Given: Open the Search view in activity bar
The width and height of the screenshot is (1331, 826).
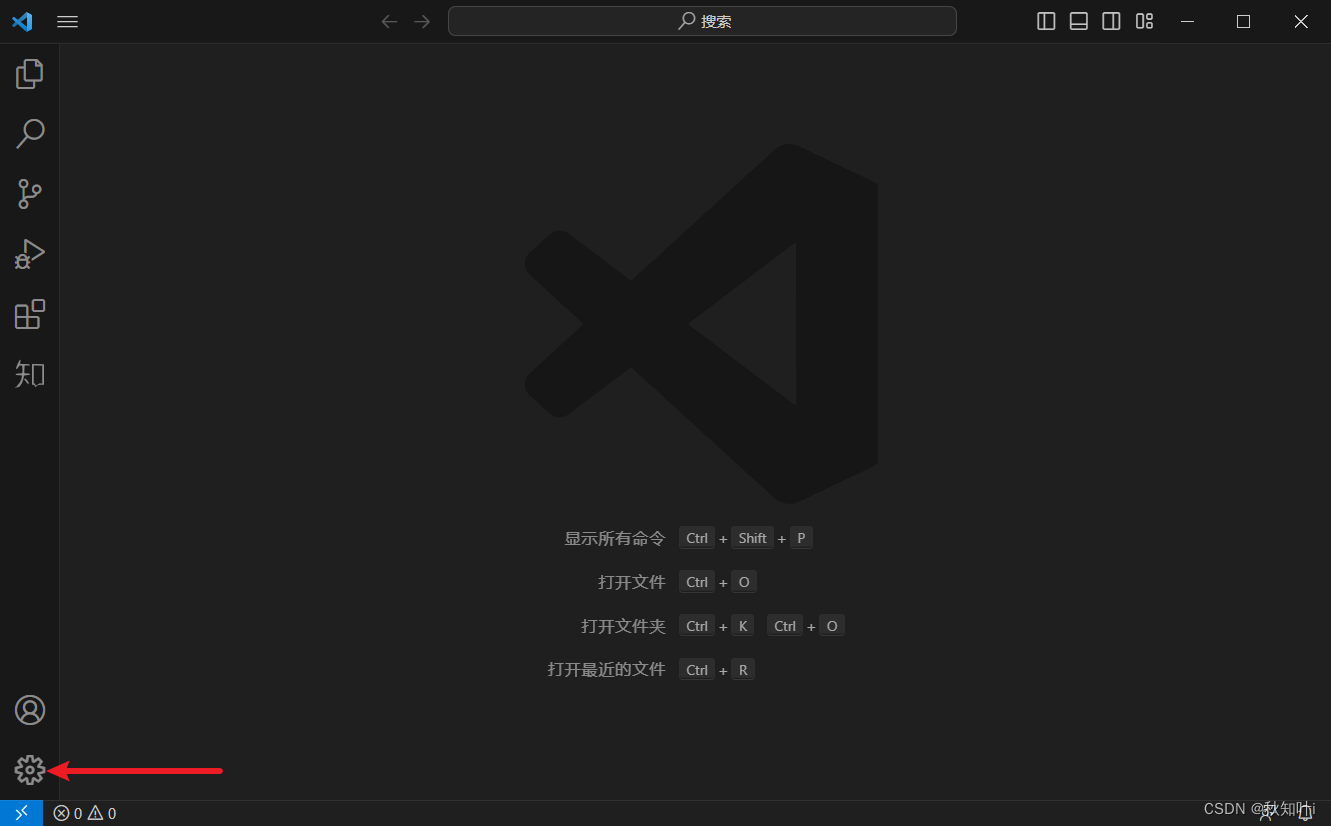Looking at the screenshot, I should (x=30, y=133).
